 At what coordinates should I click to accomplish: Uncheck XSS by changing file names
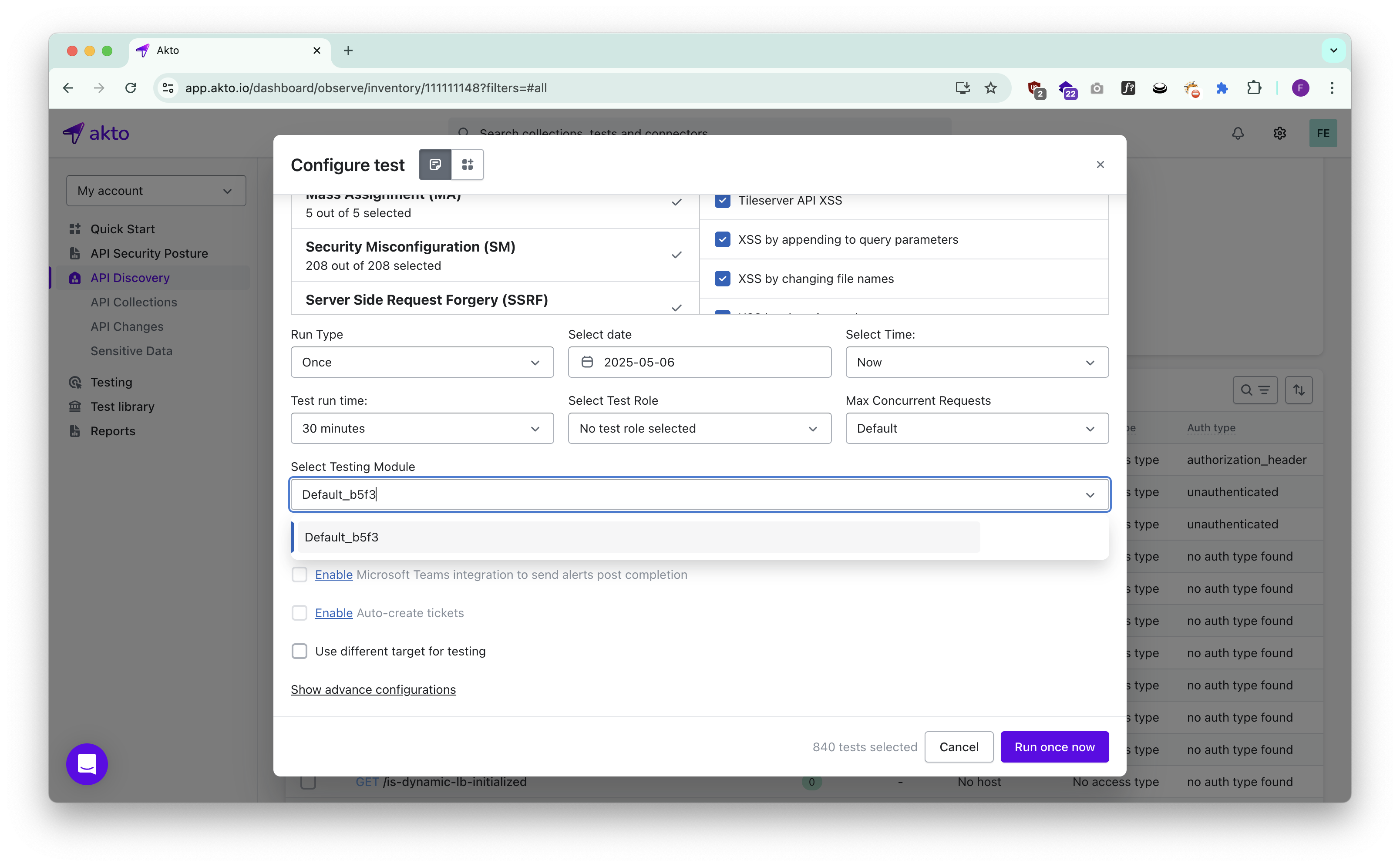point(722,279)
